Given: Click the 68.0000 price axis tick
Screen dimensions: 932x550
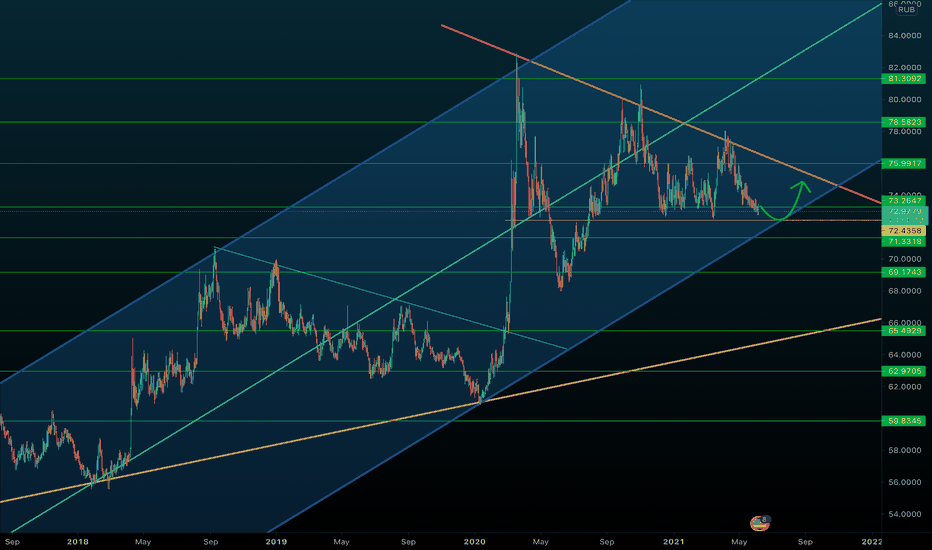Looking at the screenshot, I should point(905,291).
